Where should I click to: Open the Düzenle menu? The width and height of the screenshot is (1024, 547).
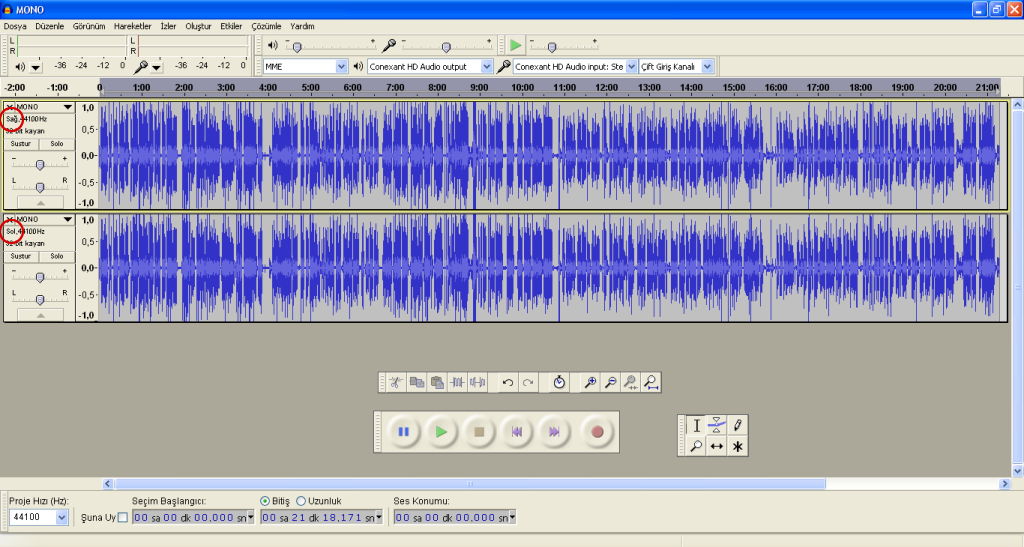50,26
